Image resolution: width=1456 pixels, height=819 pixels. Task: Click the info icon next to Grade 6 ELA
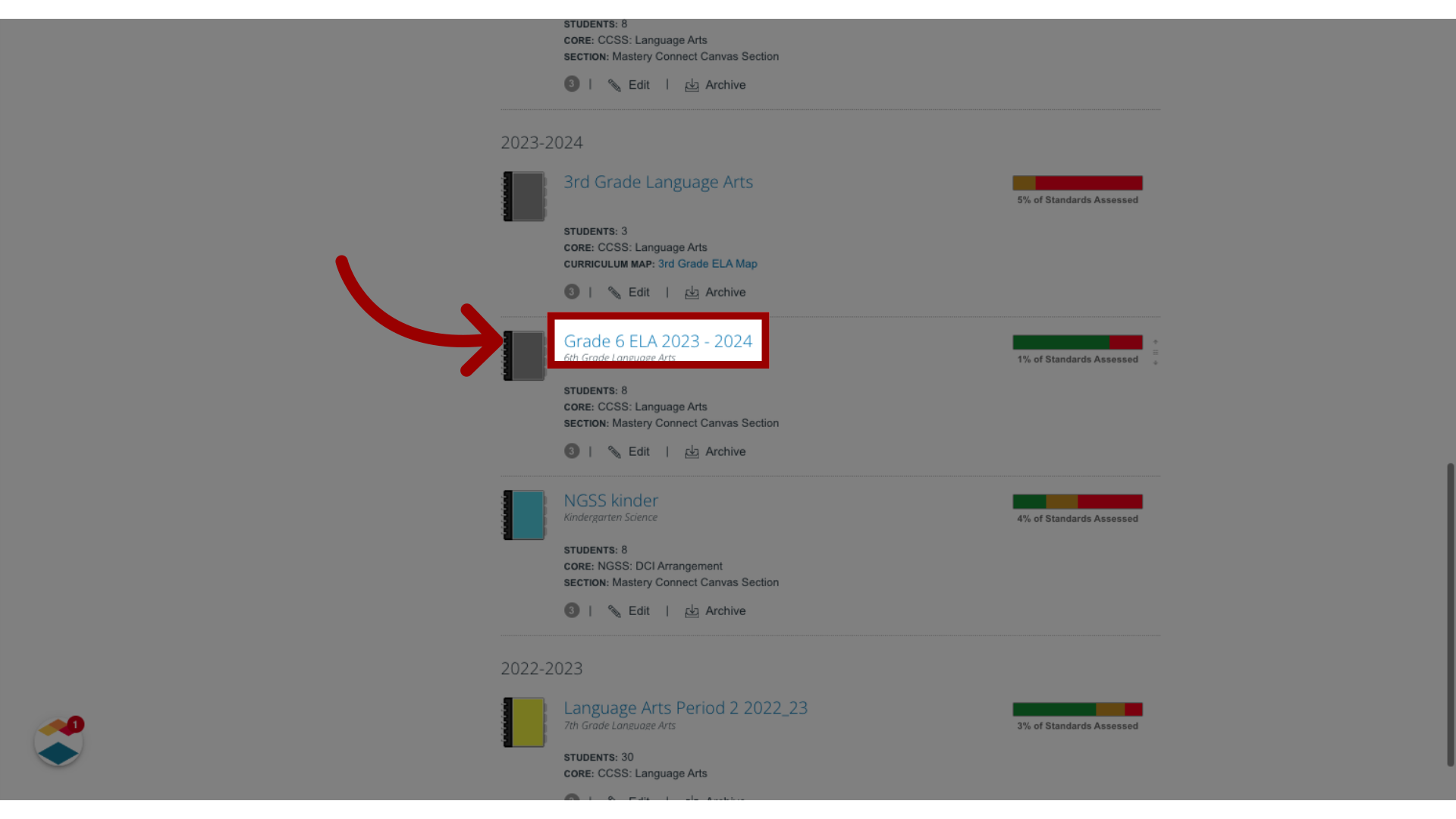click(571, 451)
